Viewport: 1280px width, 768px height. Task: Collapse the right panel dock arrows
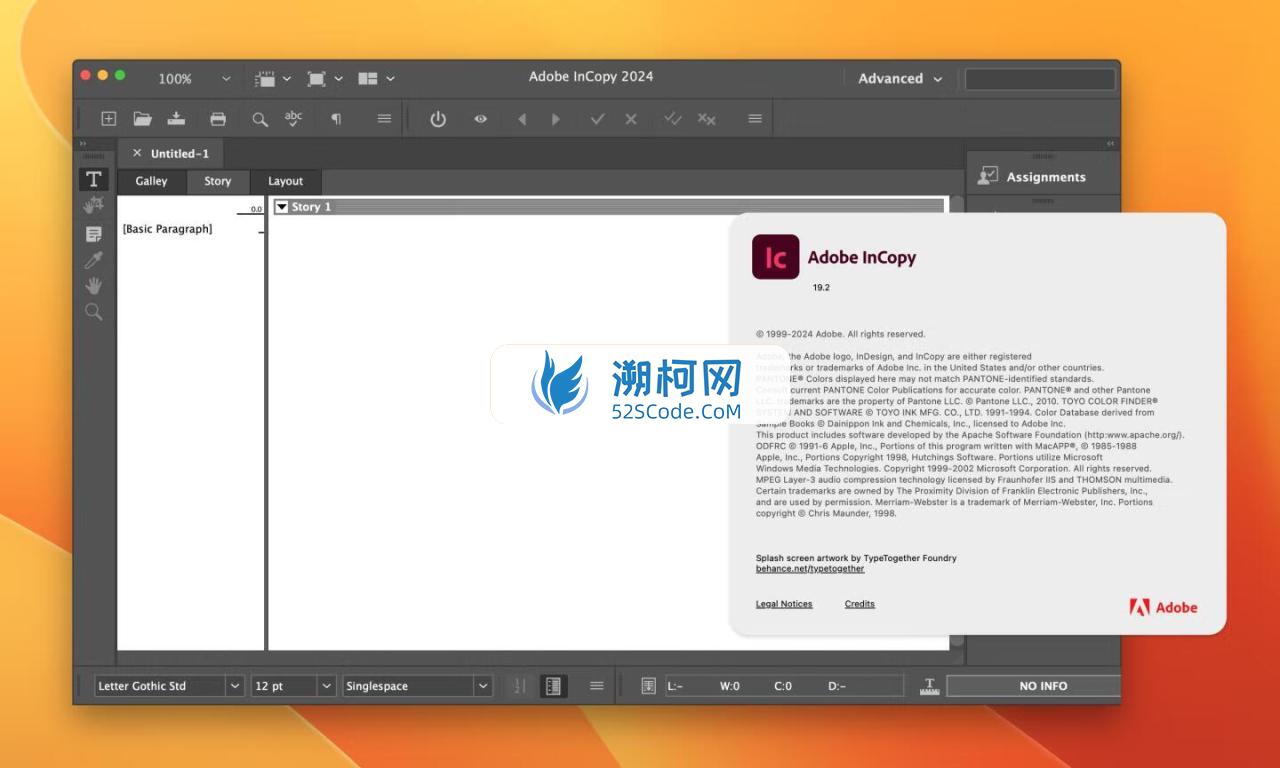coord(1110,144)
